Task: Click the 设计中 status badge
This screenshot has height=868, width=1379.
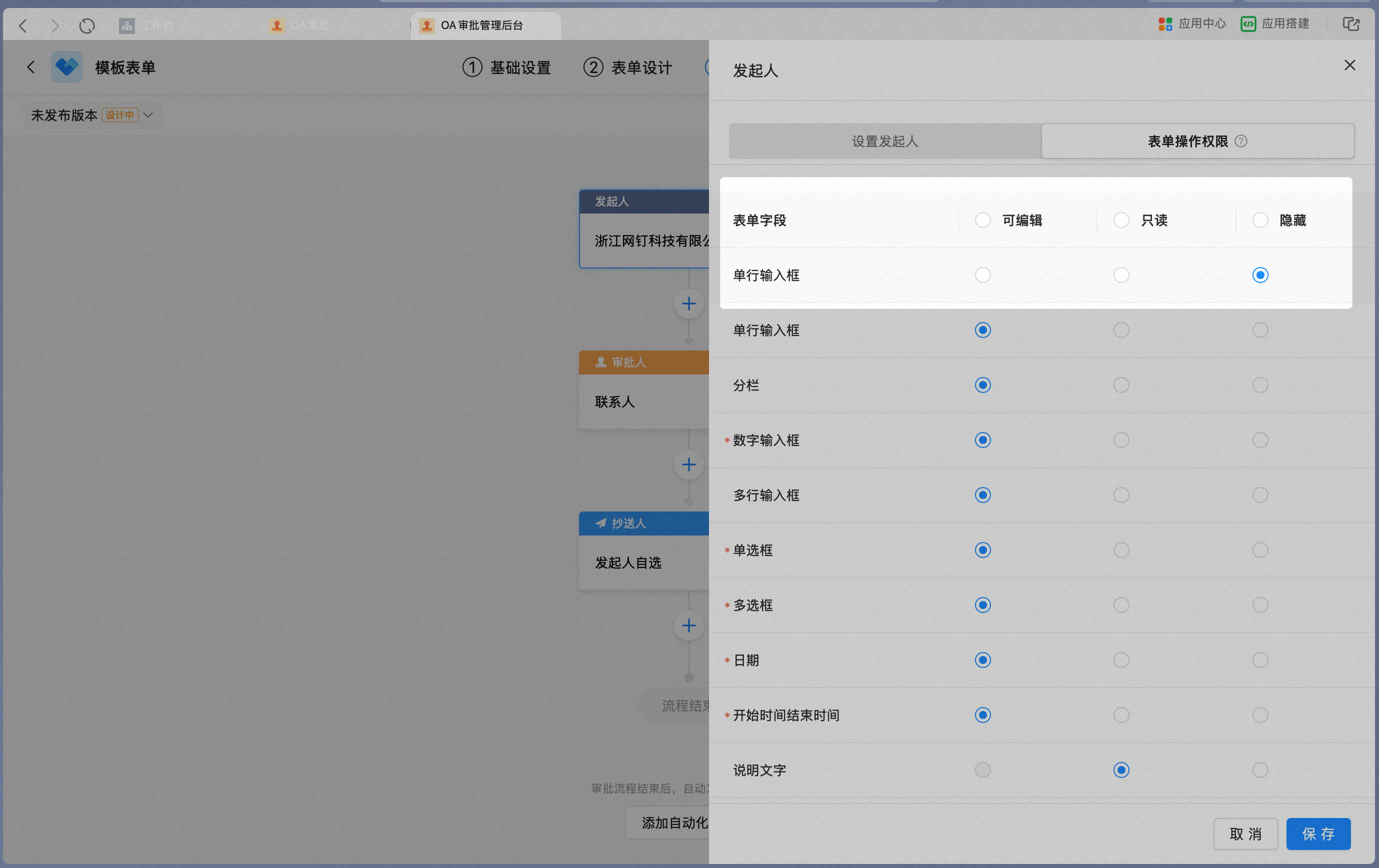Action: [x=119, y=115]
